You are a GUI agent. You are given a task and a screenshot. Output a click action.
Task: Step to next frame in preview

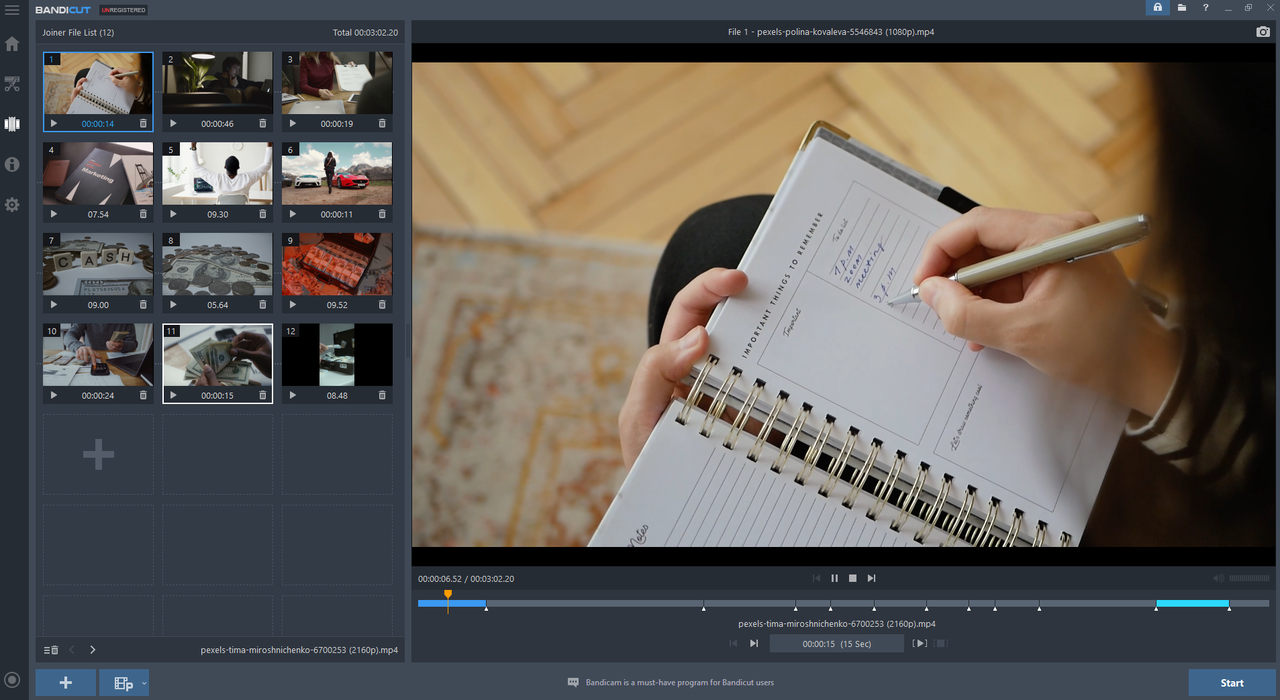871,578
